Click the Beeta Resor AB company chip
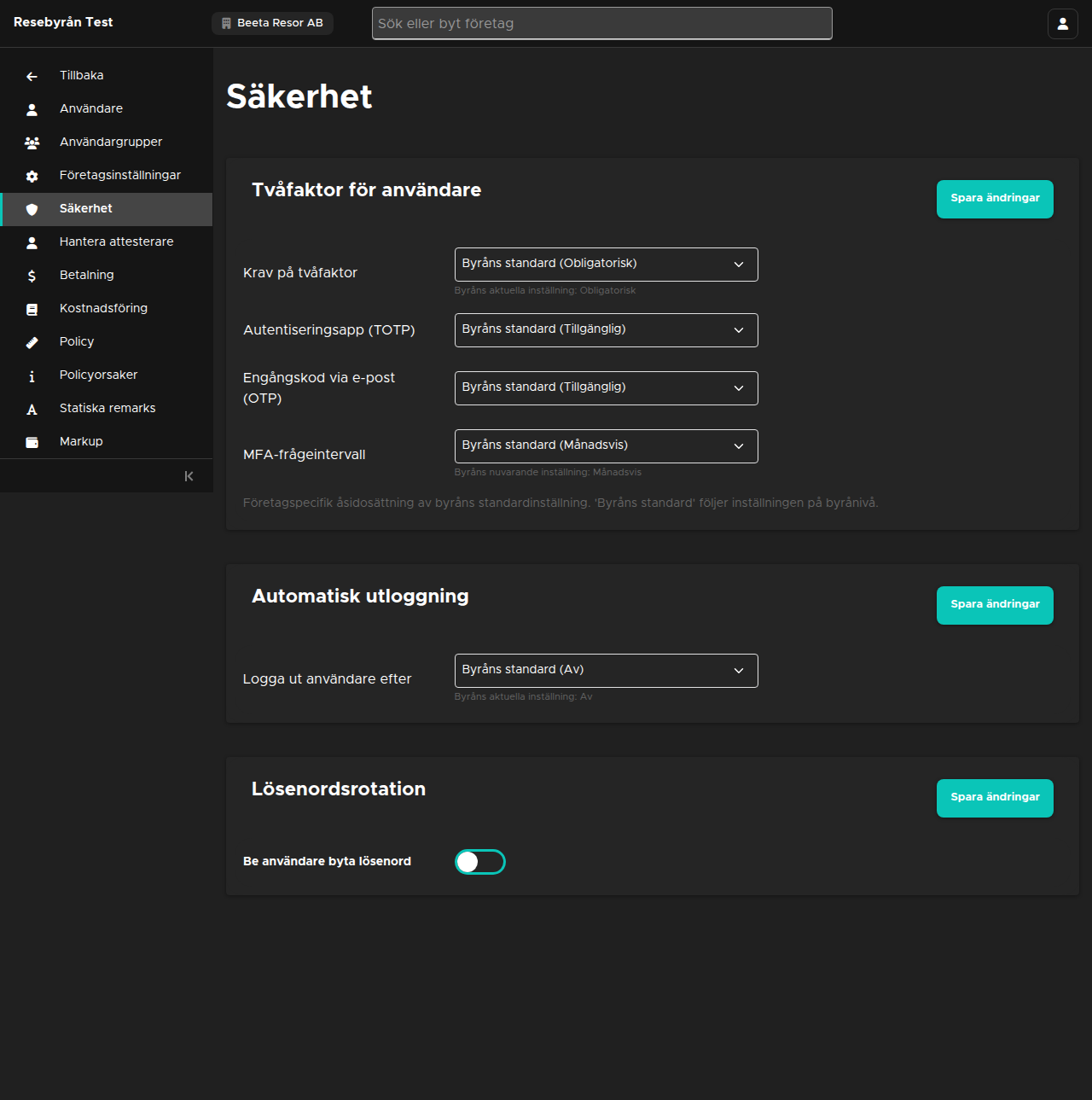 [x=272, y=24]
